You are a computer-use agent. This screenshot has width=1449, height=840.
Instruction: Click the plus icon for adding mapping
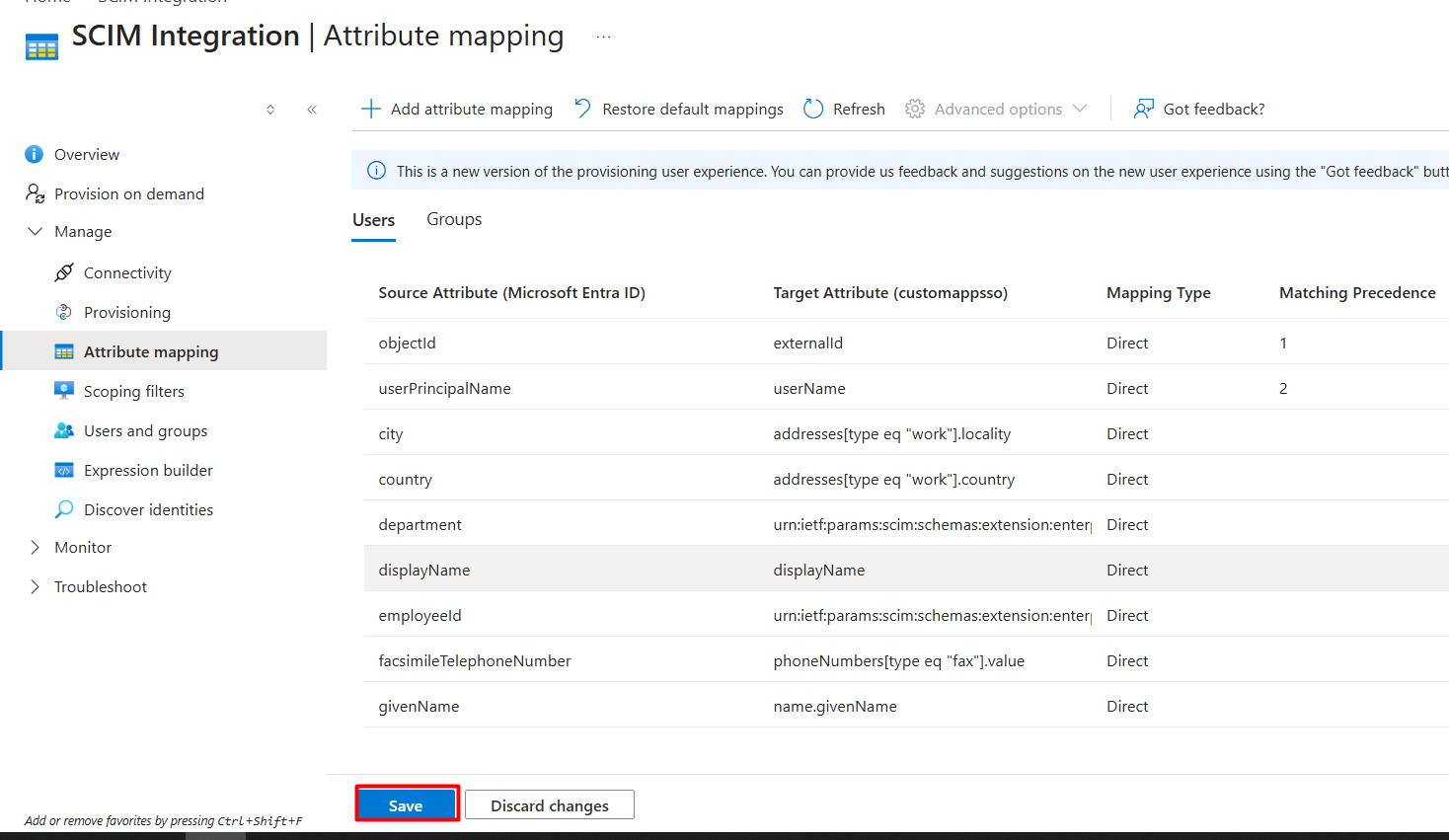(370, 109)
